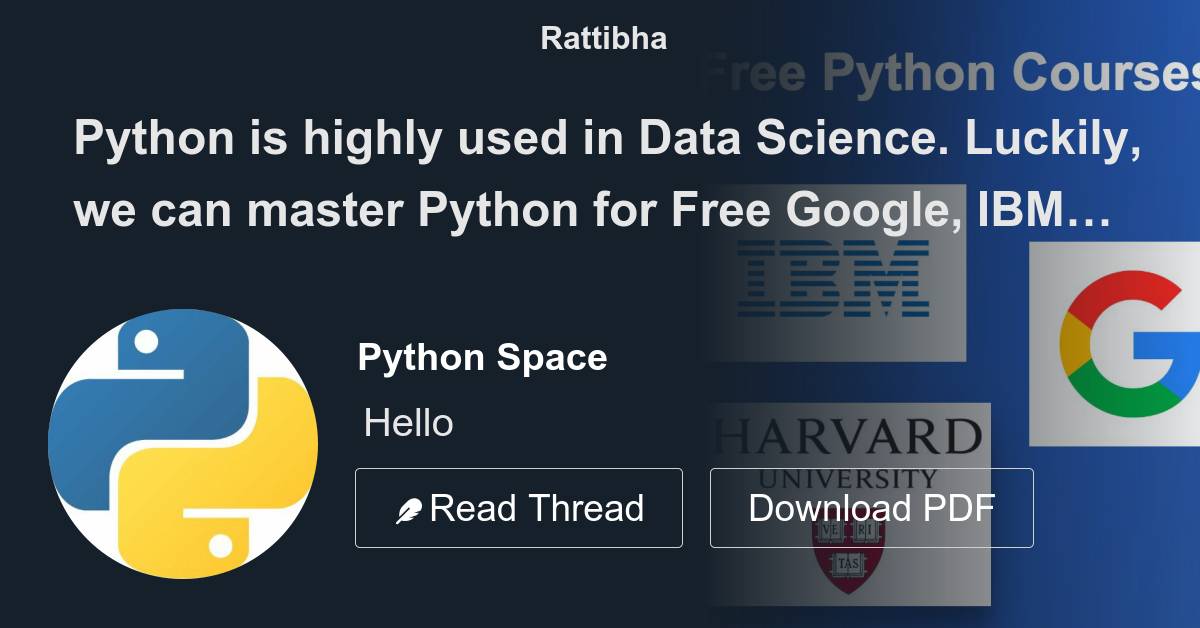Click the Harvard shield crest

click(x=848, y=553)
